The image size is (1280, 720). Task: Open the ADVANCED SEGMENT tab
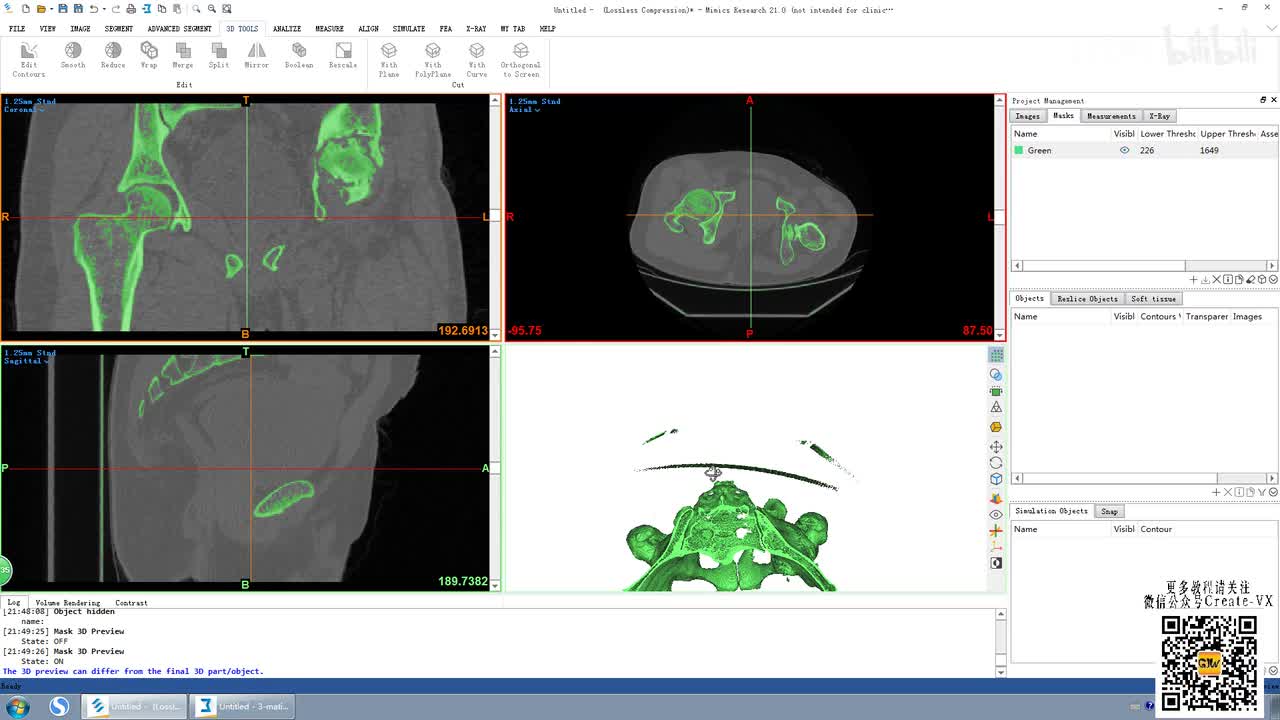pos(179,29)
